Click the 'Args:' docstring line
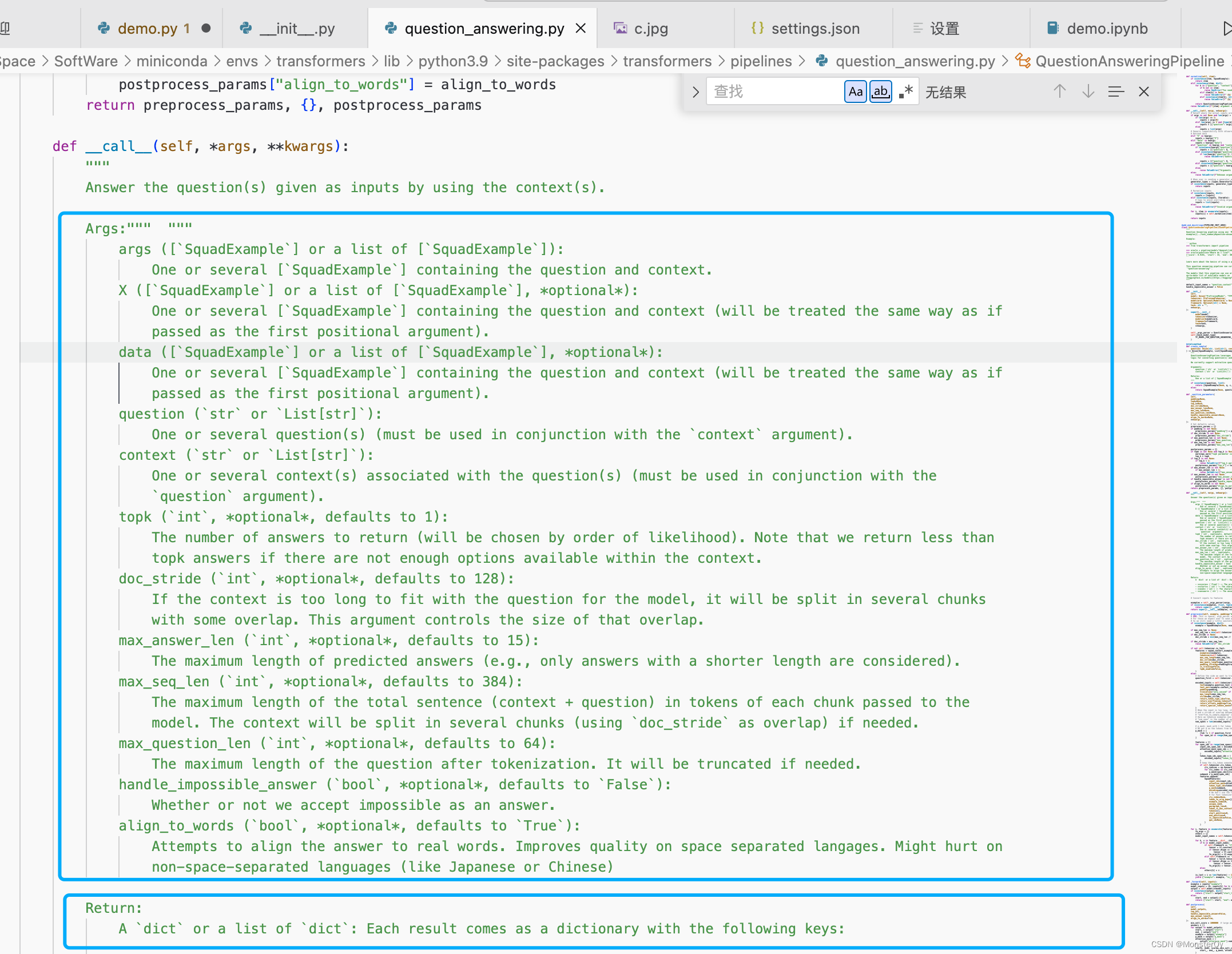1232x954 pixels. pyautogui.click(x=139, y=229)
